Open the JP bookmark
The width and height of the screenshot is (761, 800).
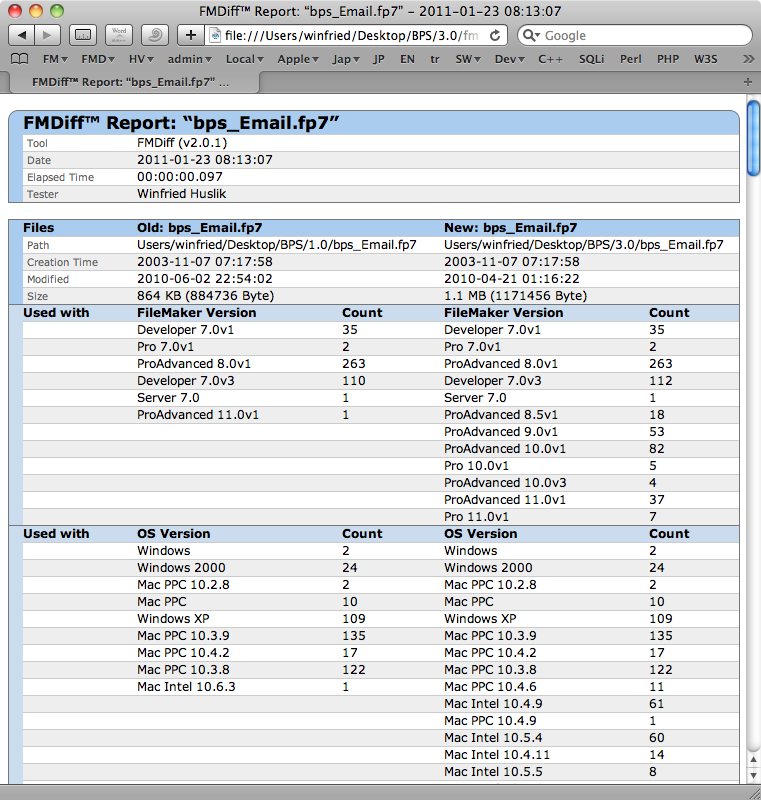(378, 59)
